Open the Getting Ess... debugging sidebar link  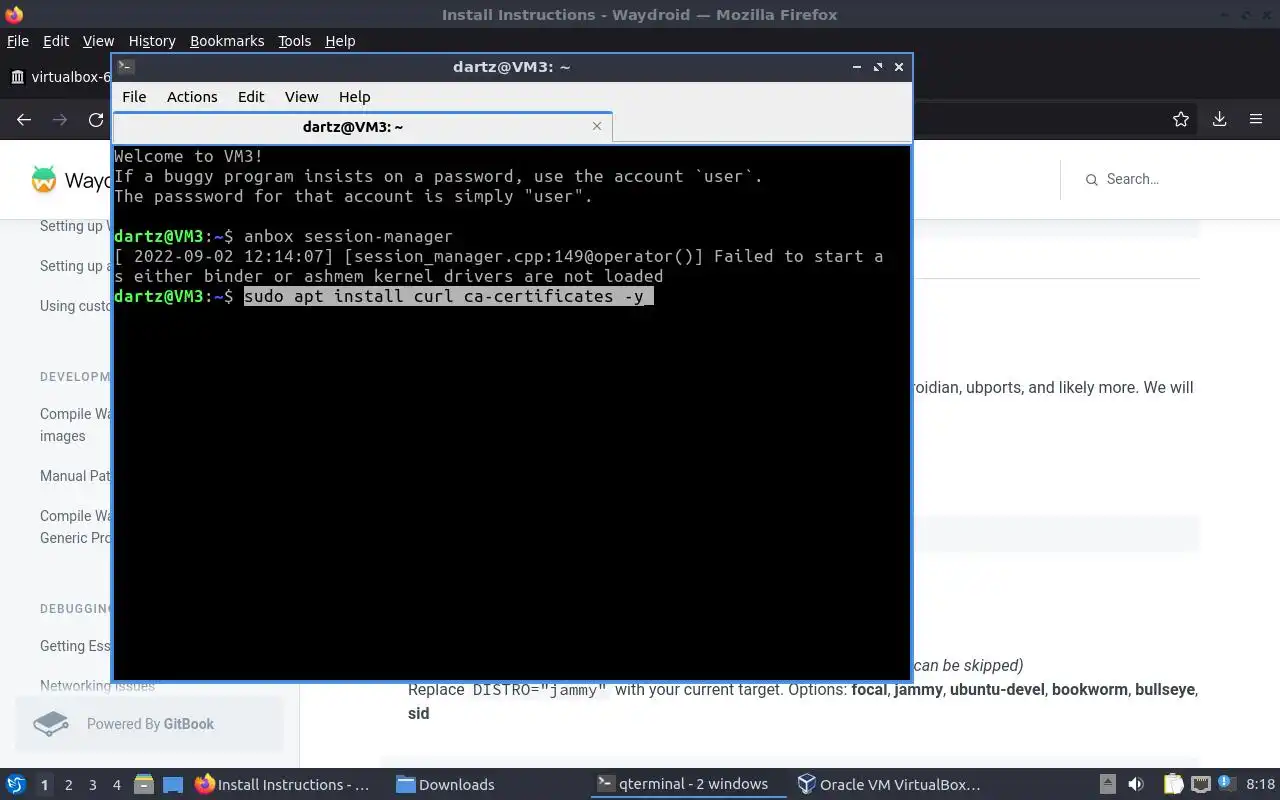(x=75, y=646)
